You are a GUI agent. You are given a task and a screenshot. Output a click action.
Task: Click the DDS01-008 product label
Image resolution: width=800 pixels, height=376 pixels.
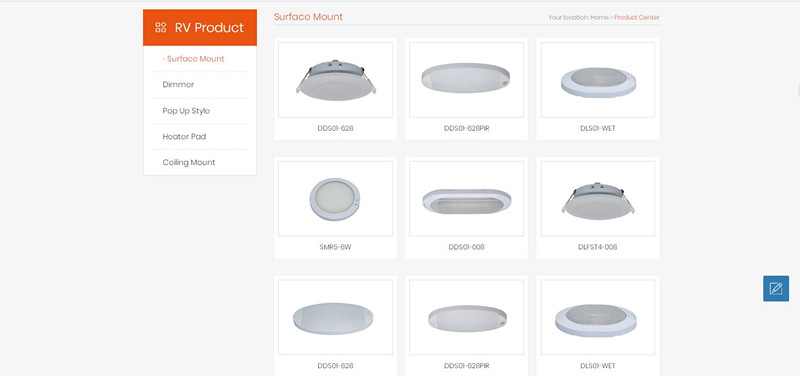pyautogui.click(x=466, y=247)
